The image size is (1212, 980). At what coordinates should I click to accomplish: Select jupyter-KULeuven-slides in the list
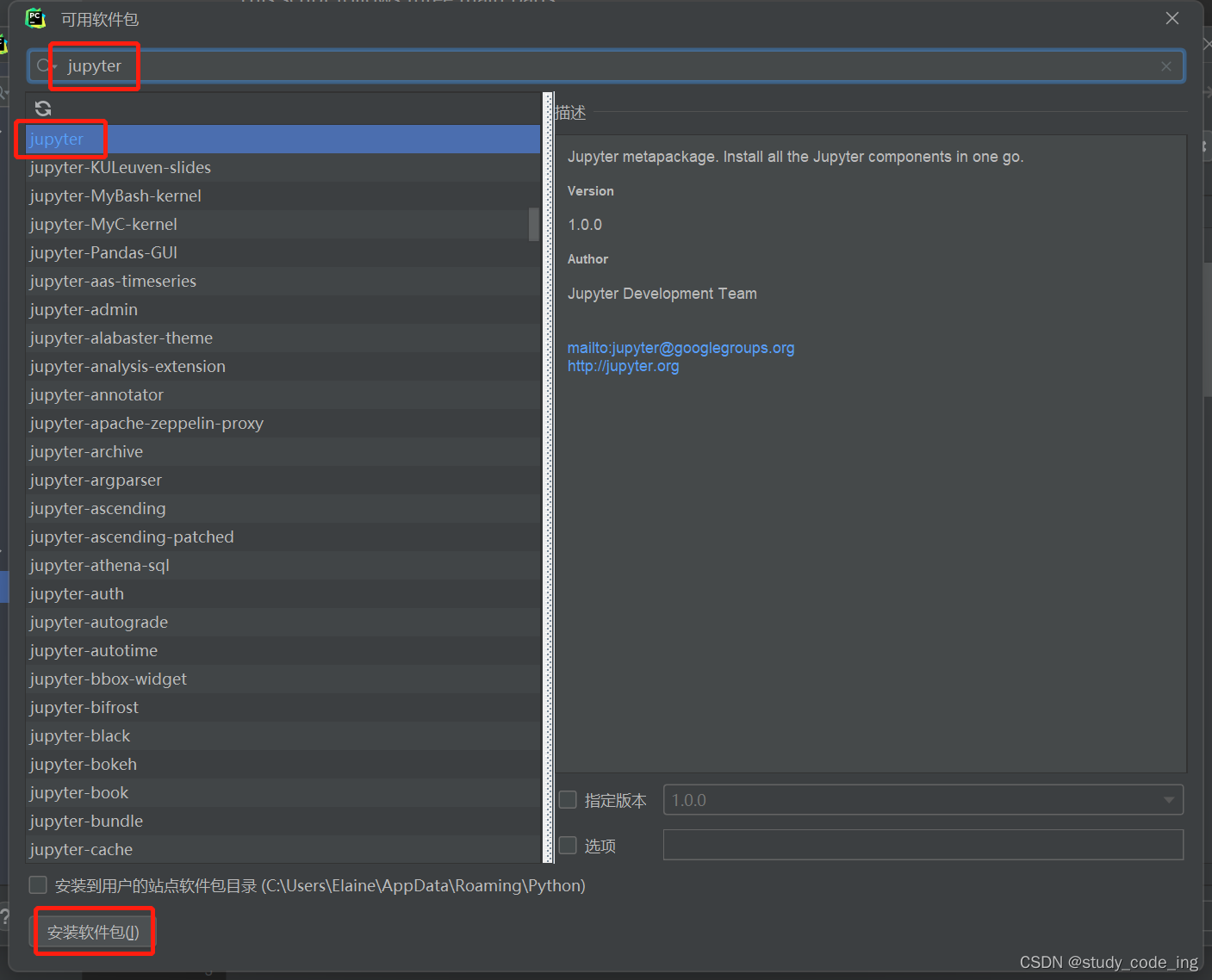(283, 167)
